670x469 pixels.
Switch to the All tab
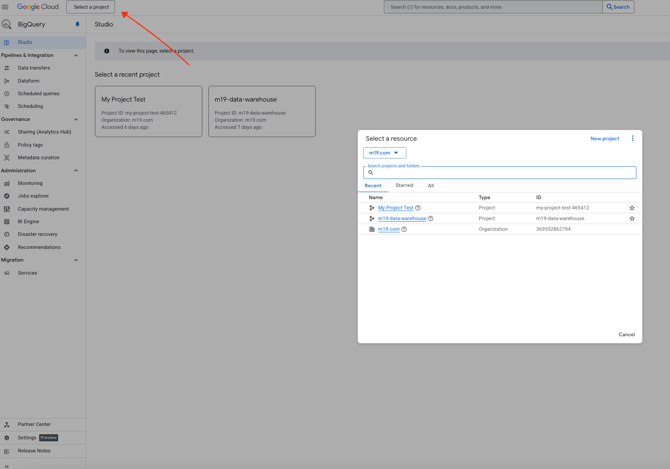click(431, 185)
